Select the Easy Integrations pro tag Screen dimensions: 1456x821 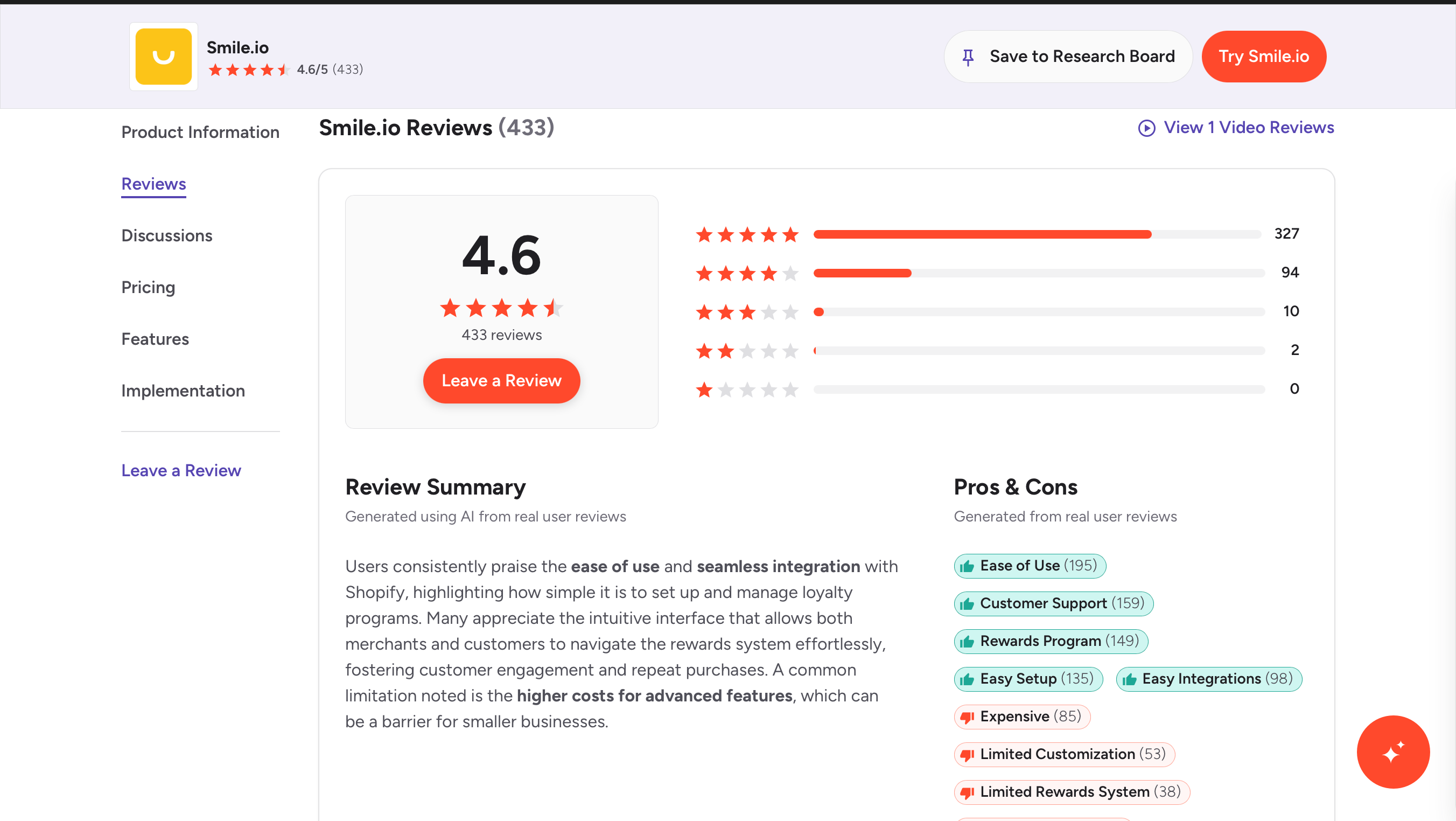click(1208, 679)
